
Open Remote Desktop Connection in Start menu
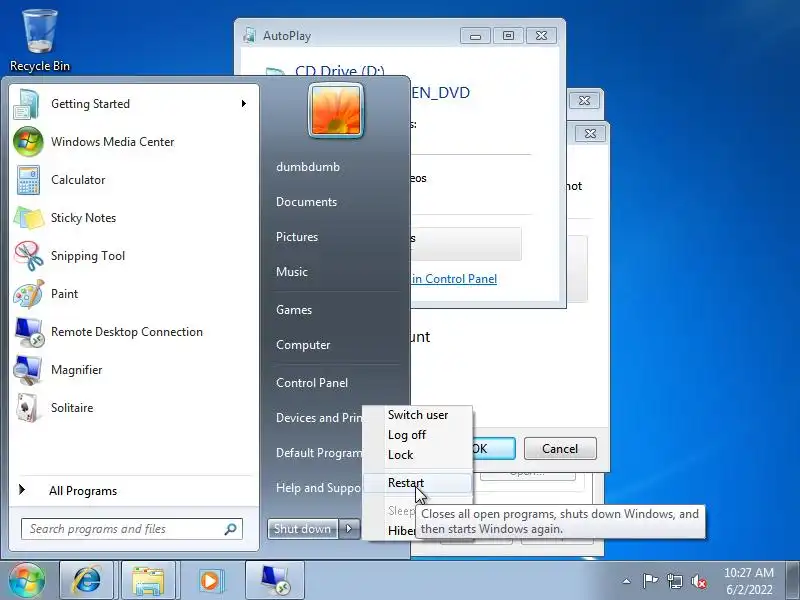pos(134,332)
